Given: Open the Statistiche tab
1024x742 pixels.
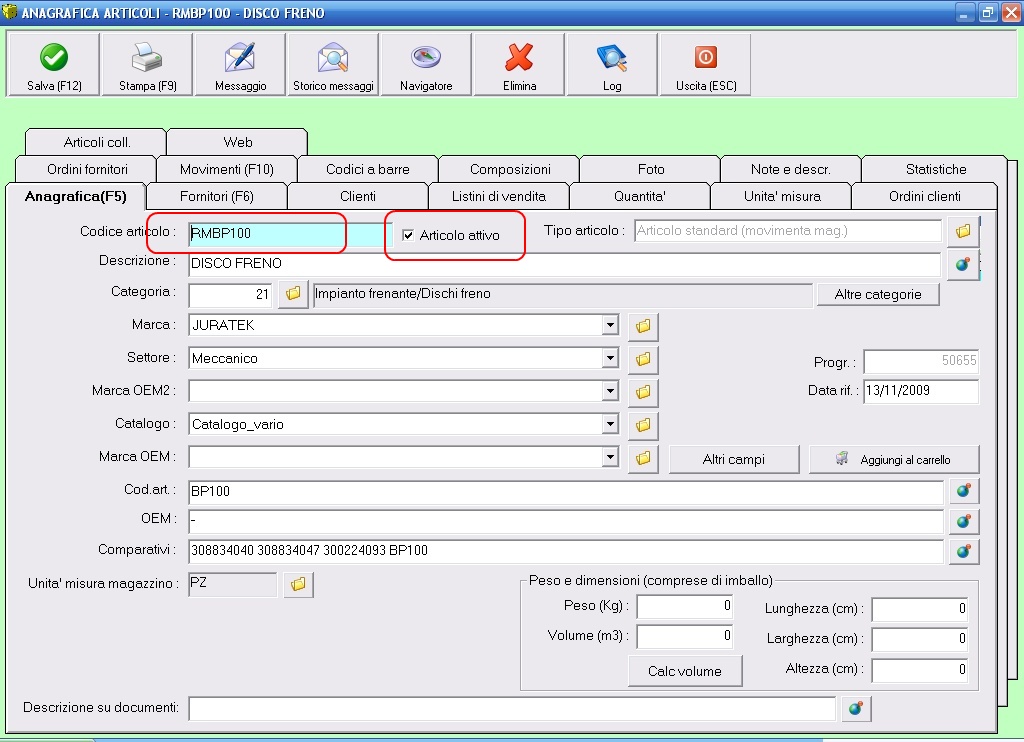Looking at the screenshot, I should [x=936, y=169].
